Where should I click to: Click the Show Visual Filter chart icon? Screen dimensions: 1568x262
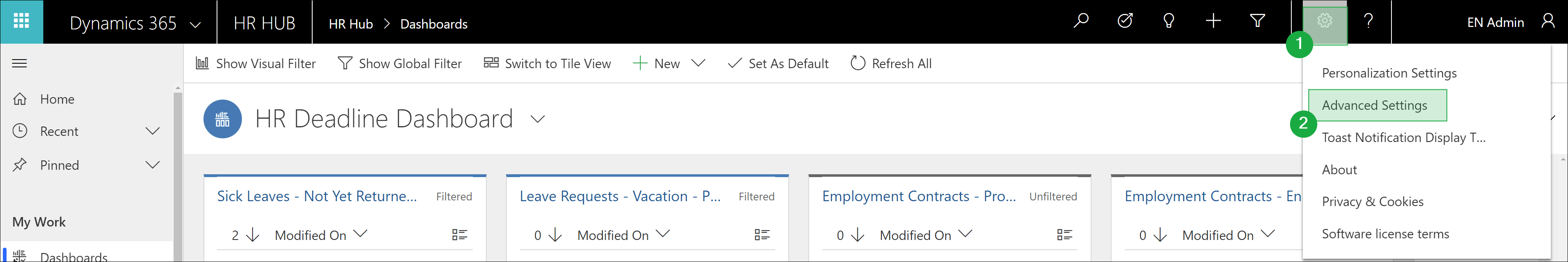(x=203, y=62)
